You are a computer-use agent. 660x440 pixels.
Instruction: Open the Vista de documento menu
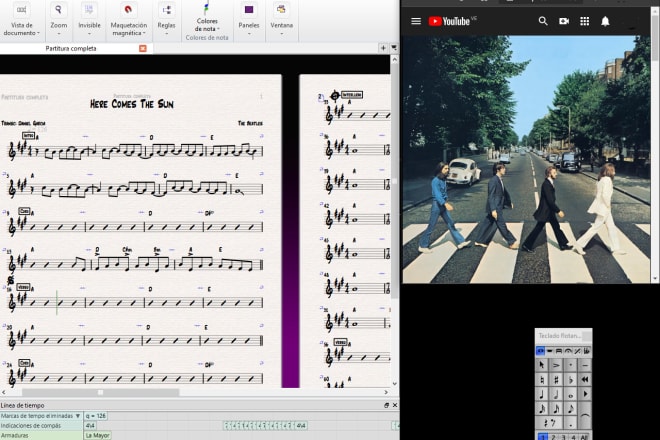point(21,21)
